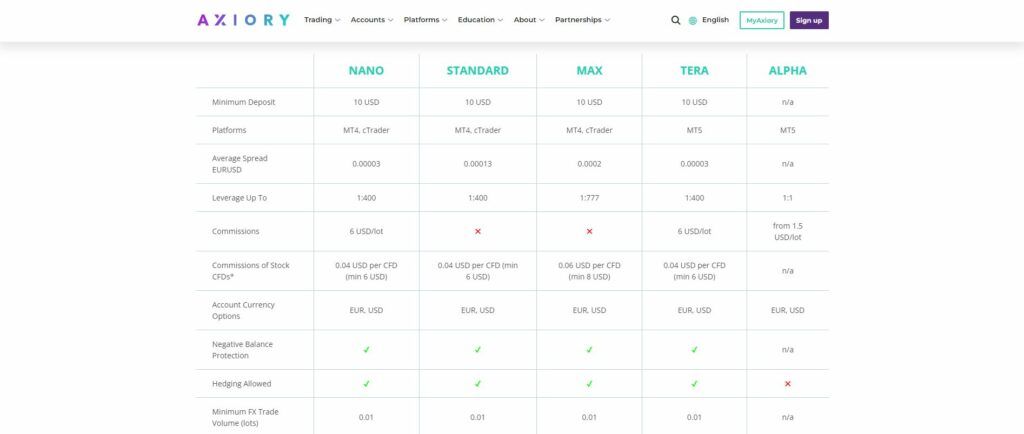Image resolution: width=1024 pixels, height=434 pixels.
Task: Click Tera Negative Balance Protection checkmark
Action: 694,350
